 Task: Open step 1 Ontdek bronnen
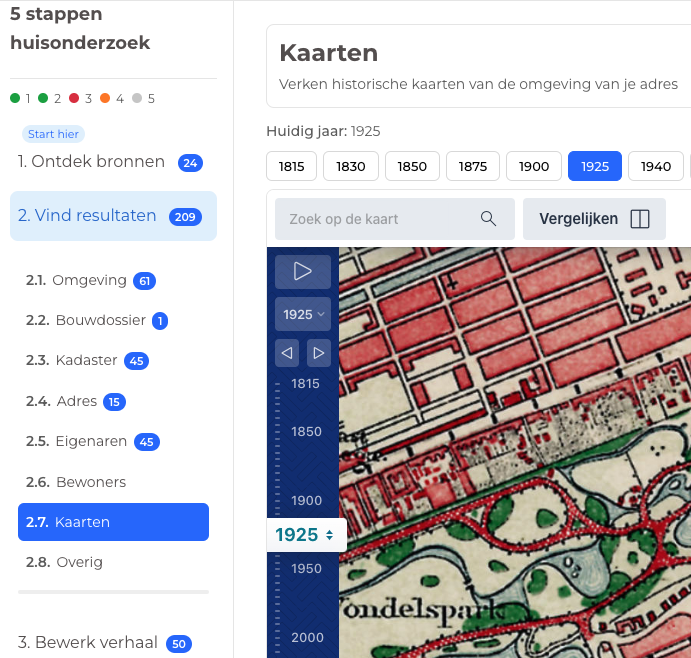pos(91,162)
